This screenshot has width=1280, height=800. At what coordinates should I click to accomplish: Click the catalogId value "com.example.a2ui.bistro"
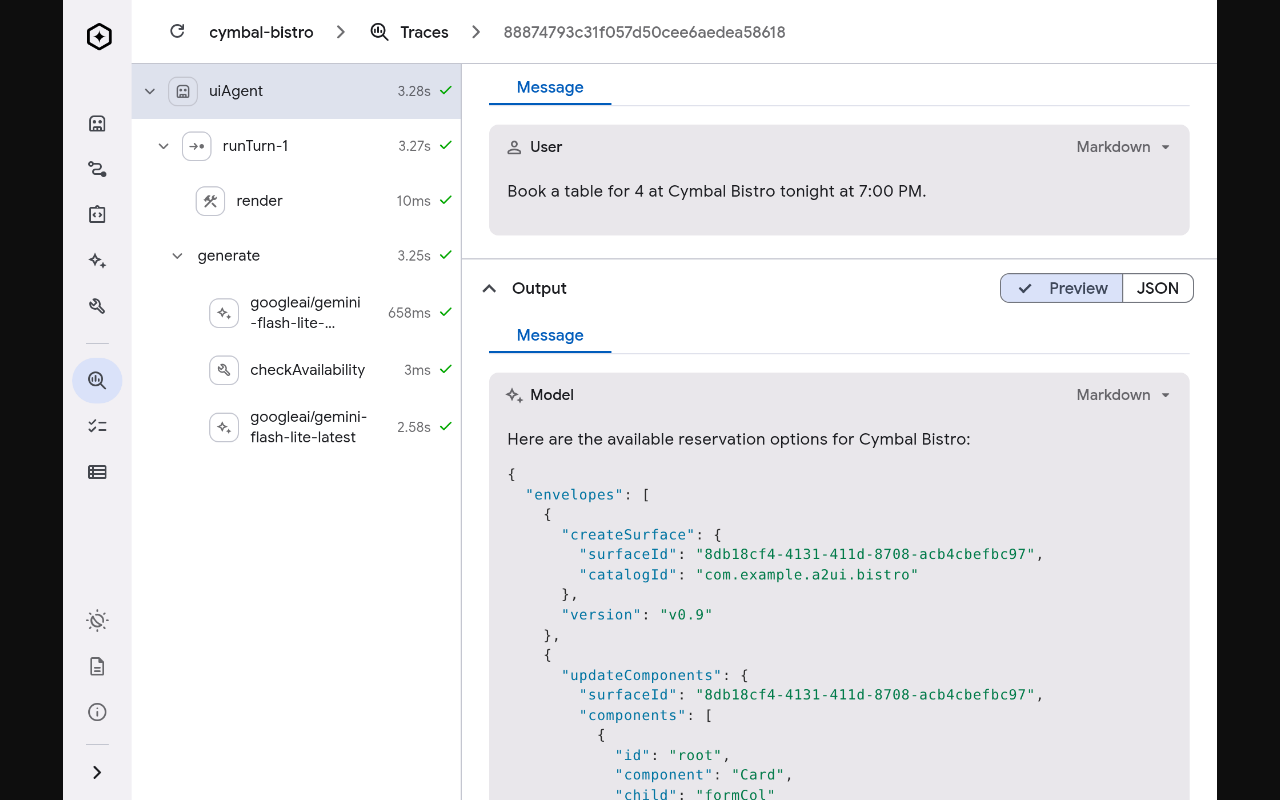click(x=807, y=575)
